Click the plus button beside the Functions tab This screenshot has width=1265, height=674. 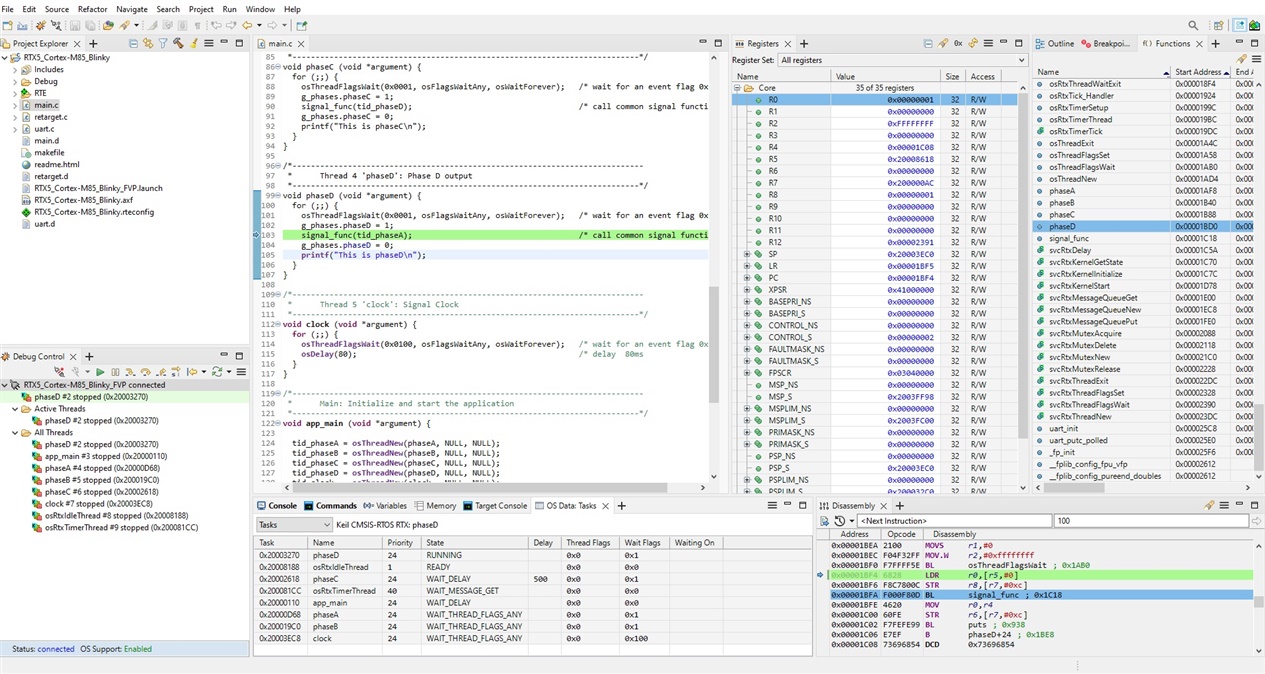click(1216, 43)
